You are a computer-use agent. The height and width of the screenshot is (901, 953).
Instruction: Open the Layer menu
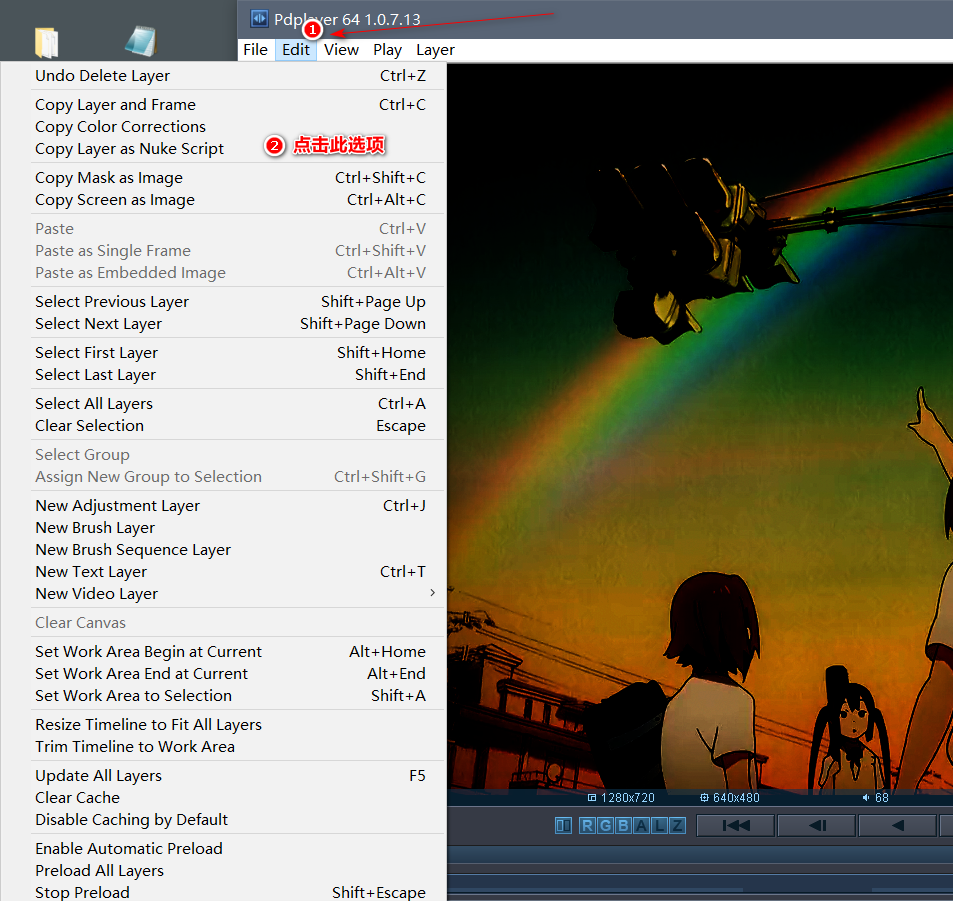point(435,49)
